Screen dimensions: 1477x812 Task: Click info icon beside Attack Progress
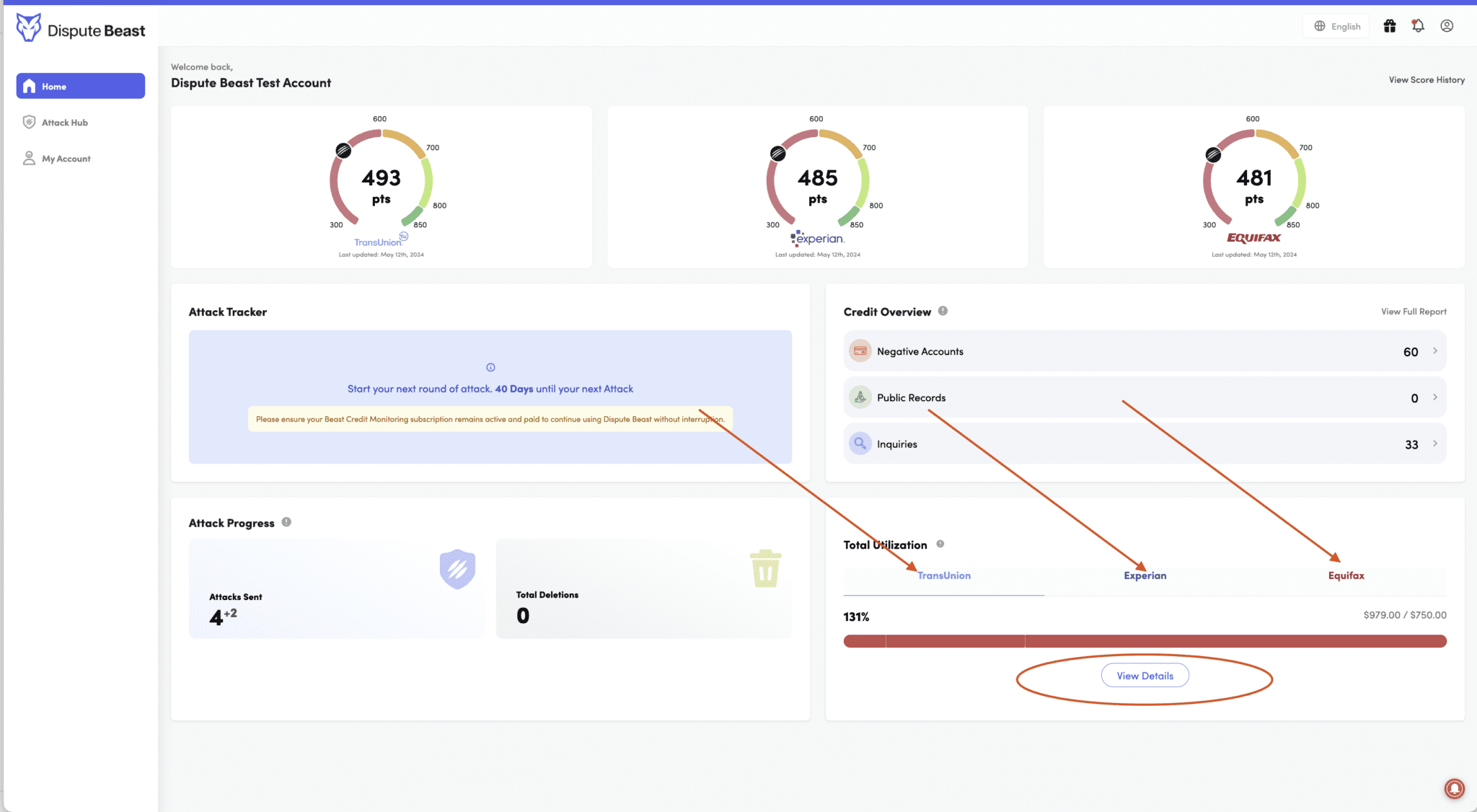(286, 522)
